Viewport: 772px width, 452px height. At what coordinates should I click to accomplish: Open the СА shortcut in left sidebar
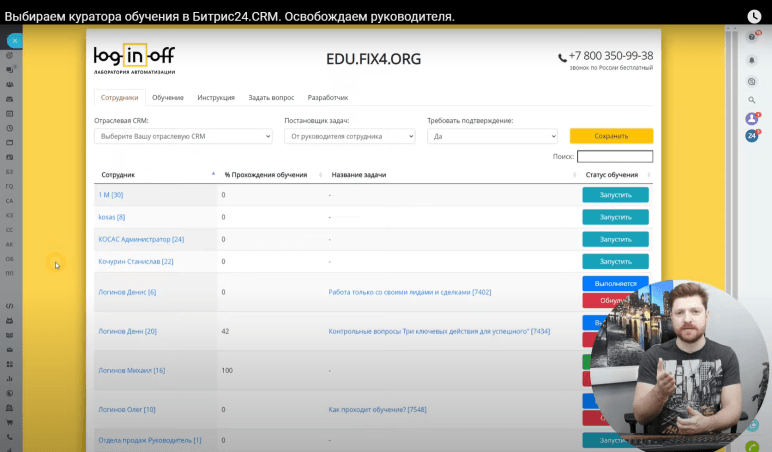click(9, 201)
